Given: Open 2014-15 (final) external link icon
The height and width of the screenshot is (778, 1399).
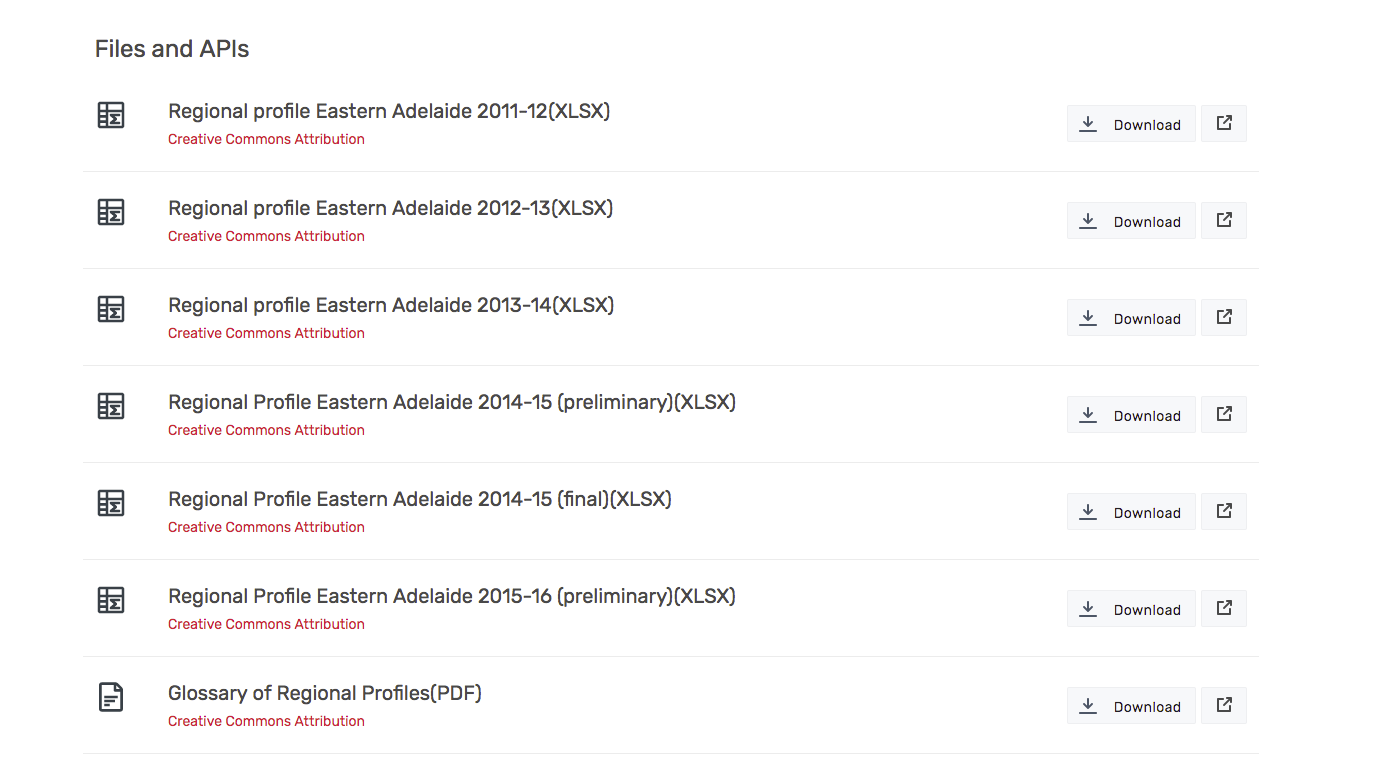Looking at the screenshot, I should (x=1224, y=512).
